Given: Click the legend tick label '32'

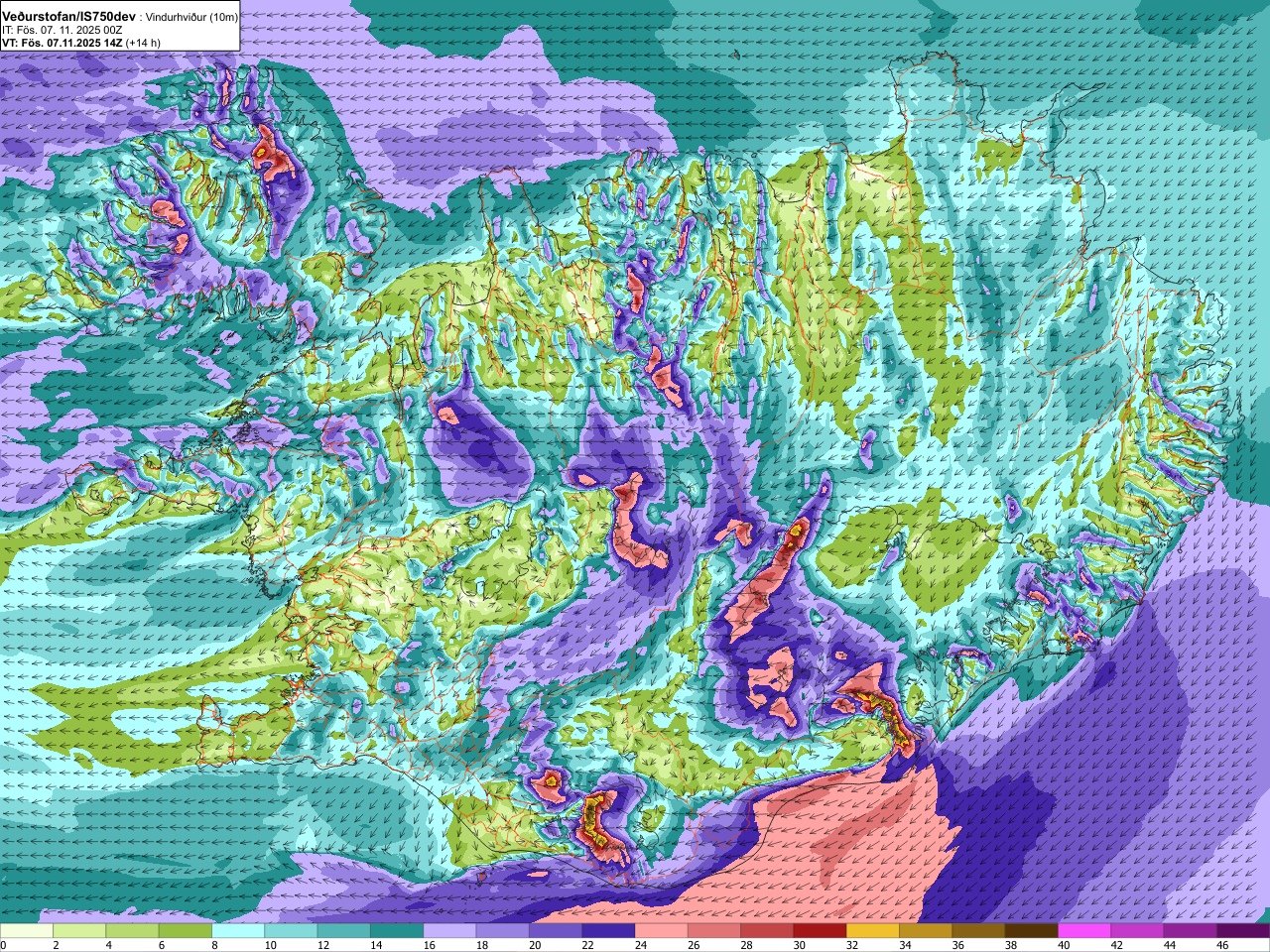Looking at the screenshot, I should (852, 945).
